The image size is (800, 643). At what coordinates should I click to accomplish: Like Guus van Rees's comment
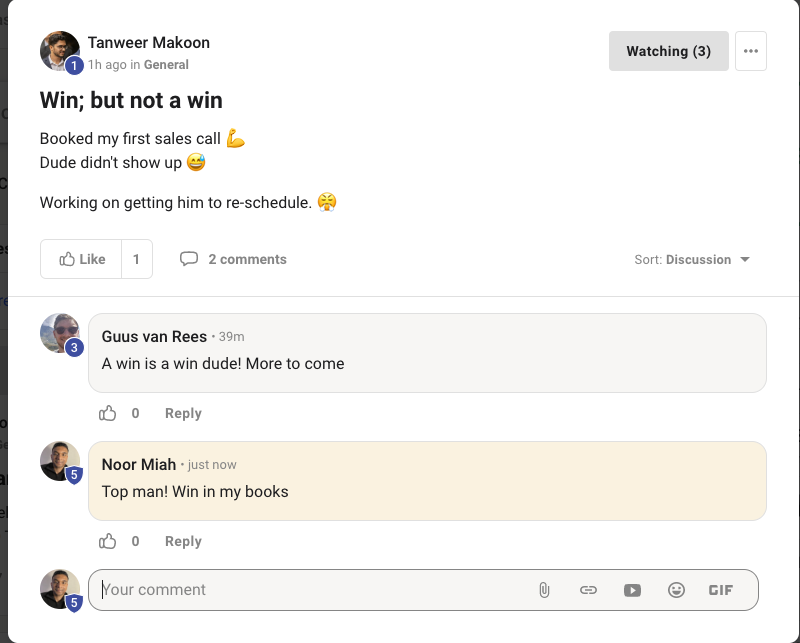click(x=108, y=413)
